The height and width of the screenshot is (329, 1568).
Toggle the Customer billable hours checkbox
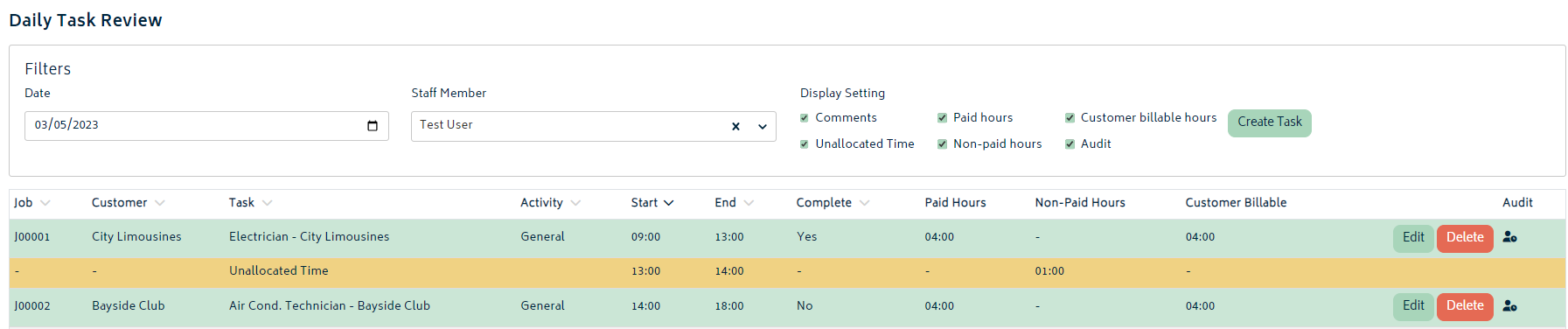[x=1070, y=118]
